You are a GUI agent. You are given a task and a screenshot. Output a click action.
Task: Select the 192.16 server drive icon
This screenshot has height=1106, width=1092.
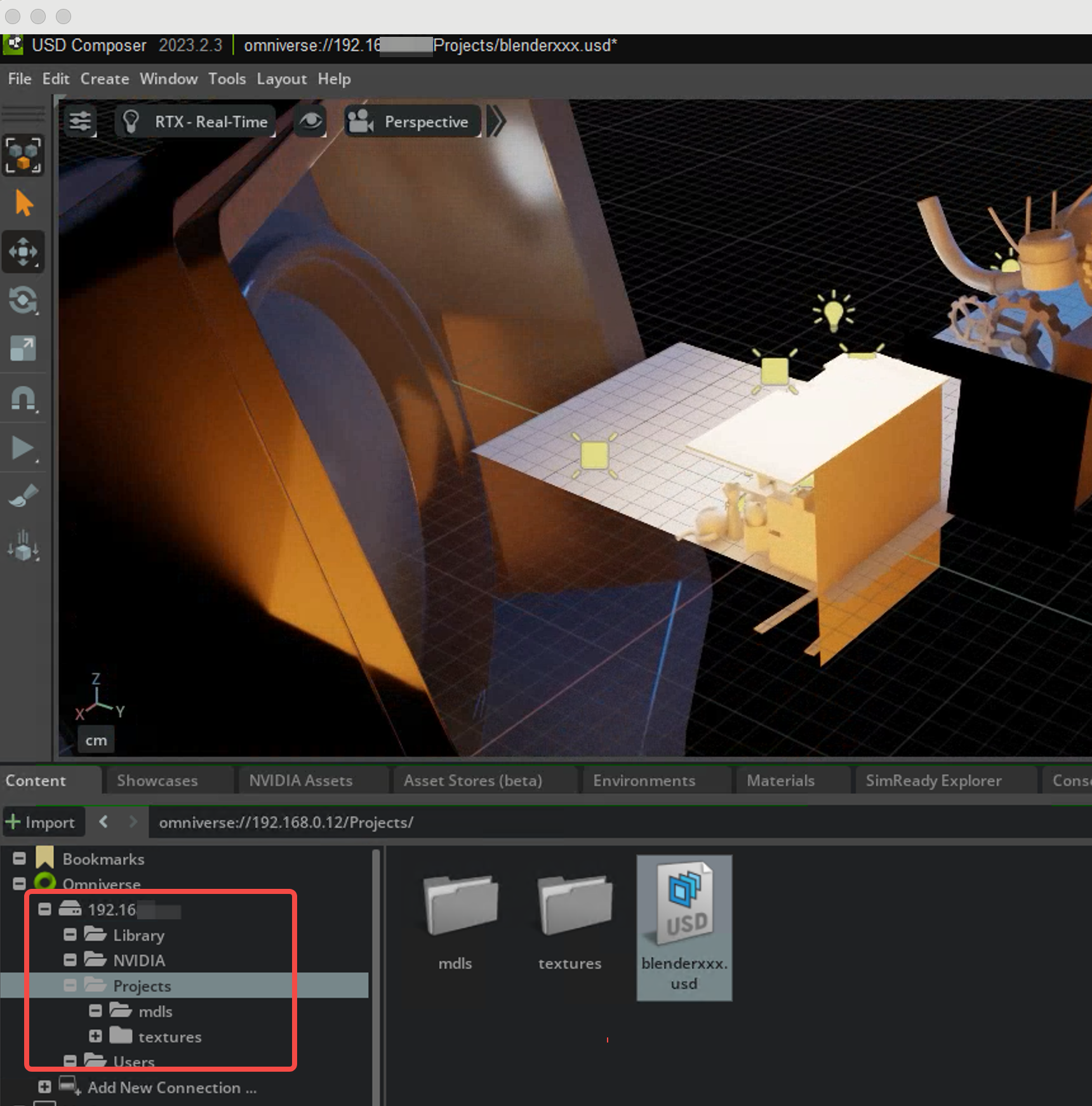pos(70,909)
